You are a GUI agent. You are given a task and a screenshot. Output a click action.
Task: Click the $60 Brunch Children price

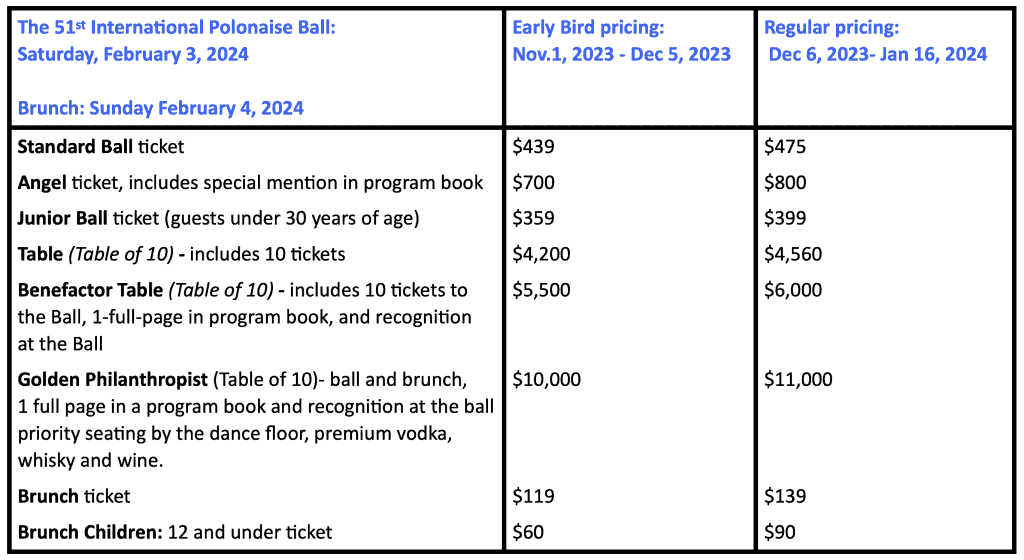coord(528,532)
